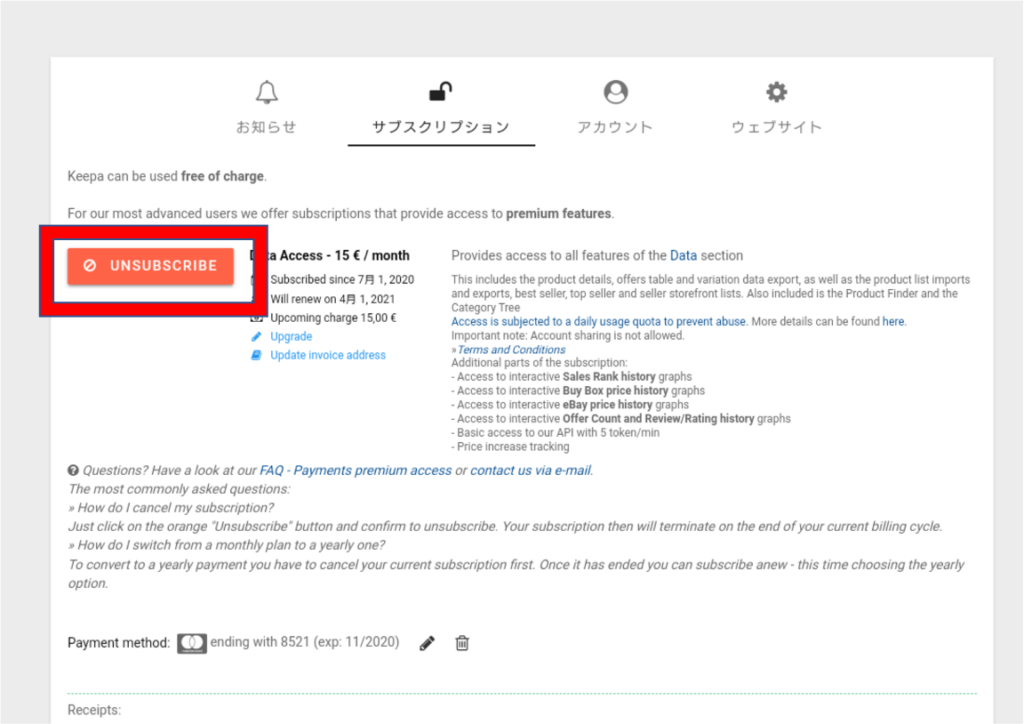Image resolution: width=1024 pixels, height=724 pixels.
Task: Click 'Basic access to our API' feature line
Action: (555, 432)
